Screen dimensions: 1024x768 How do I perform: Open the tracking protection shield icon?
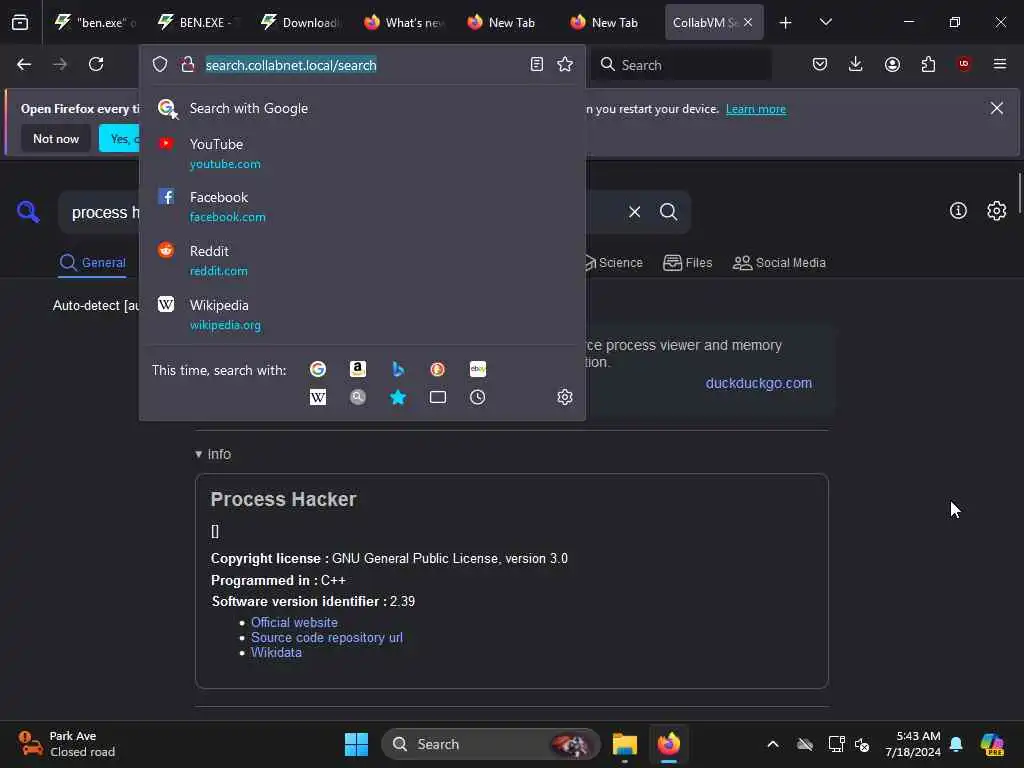[x=160, y=64]
